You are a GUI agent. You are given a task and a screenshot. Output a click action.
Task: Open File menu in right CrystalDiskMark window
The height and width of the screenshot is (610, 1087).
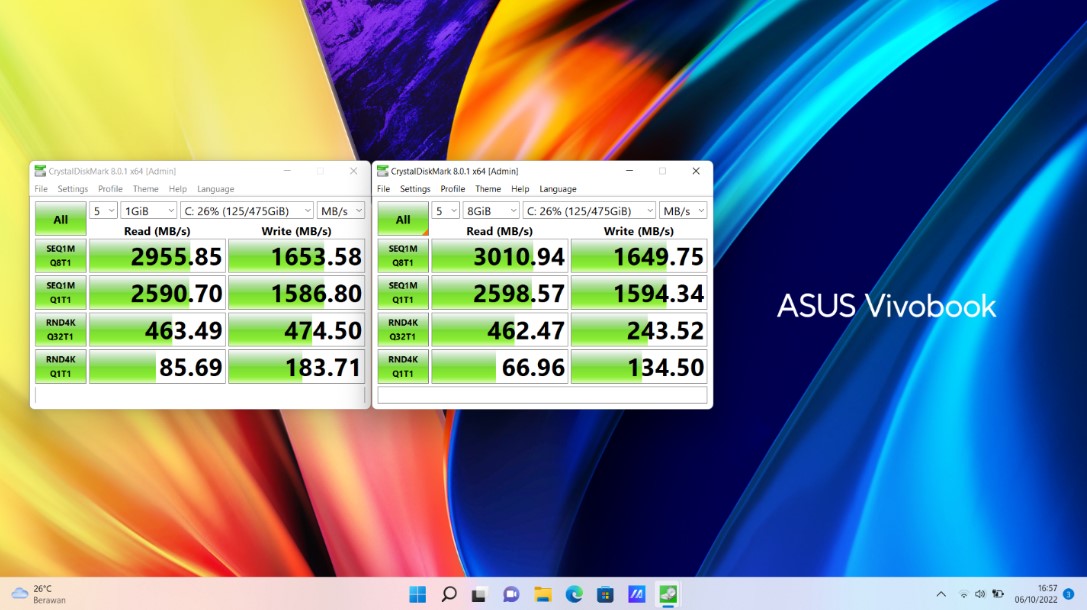(383, 189)
